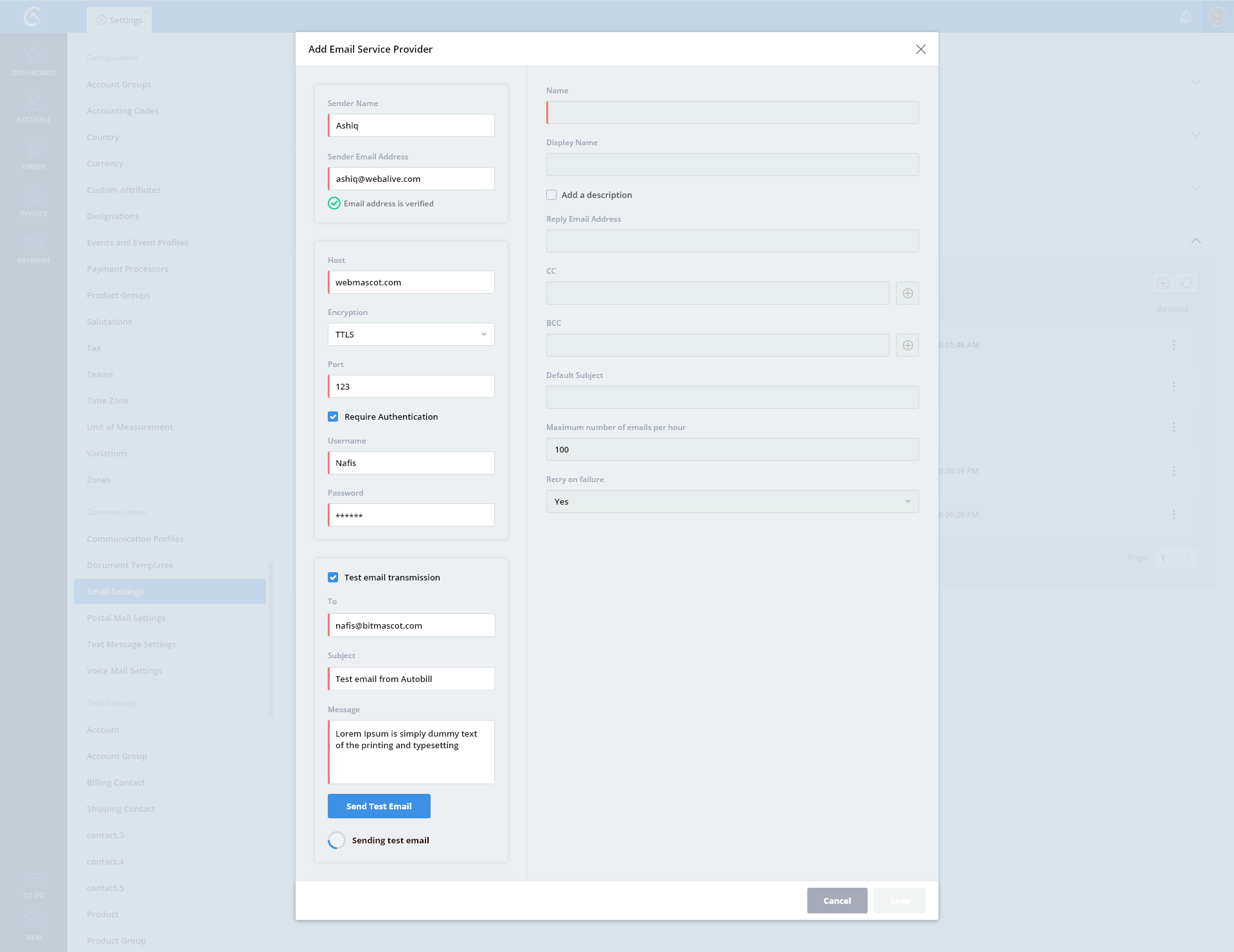This screenshot has height=952, width=1234.
Task: Open the Retry on failure dropdown
Action: pyautogui.click(x=732, y=501)
